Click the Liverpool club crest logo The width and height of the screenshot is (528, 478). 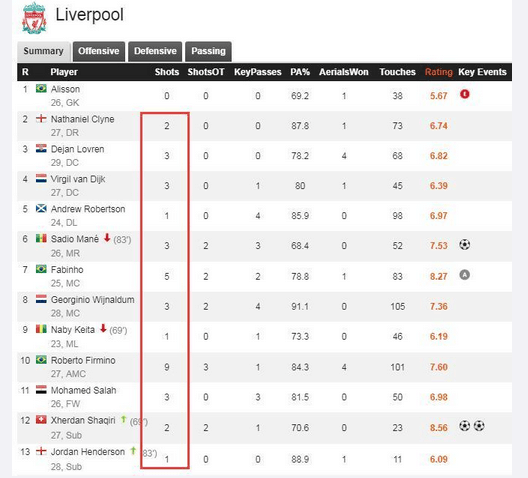pos(34,18)
